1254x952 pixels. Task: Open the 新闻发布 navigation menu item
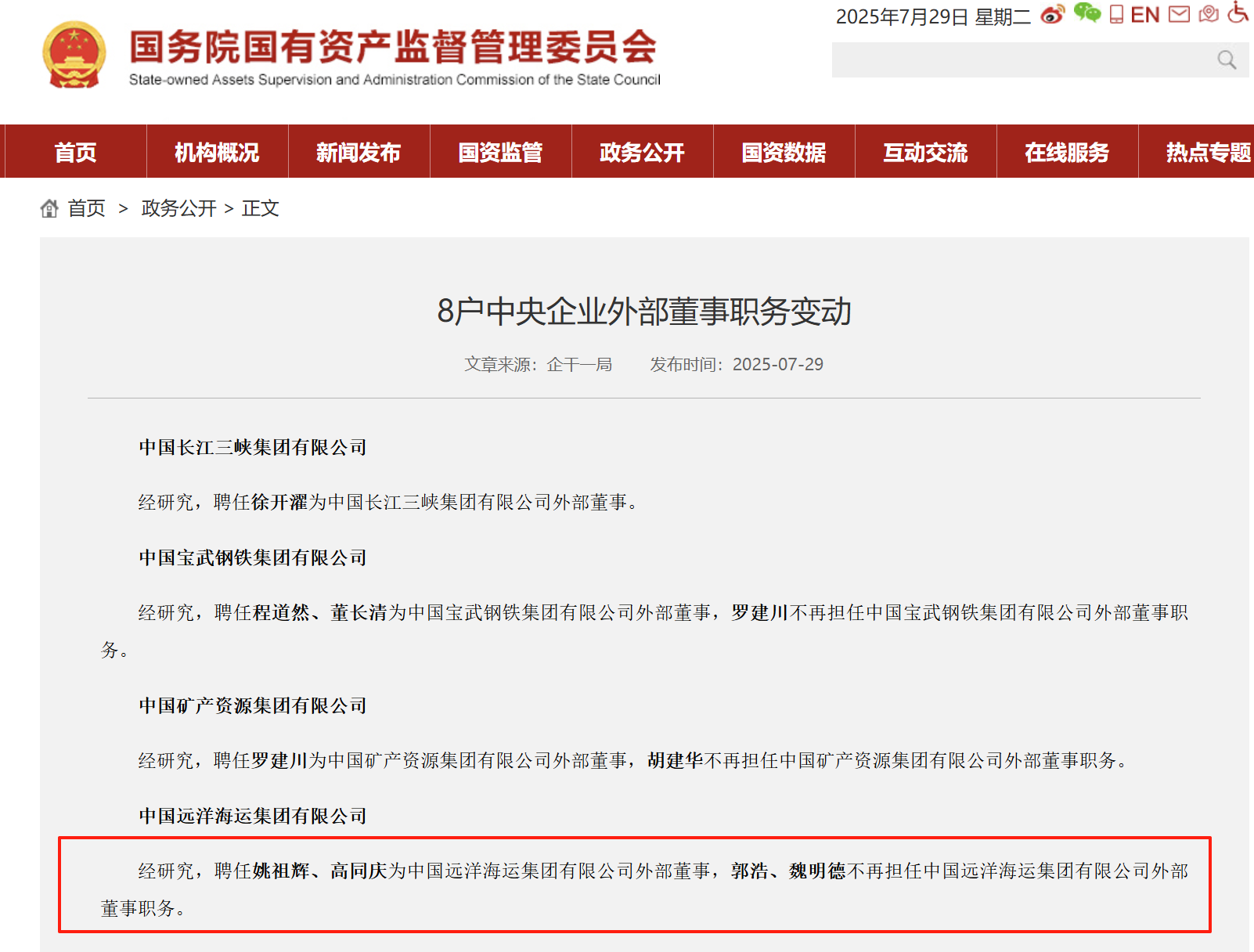pos(359,152)
